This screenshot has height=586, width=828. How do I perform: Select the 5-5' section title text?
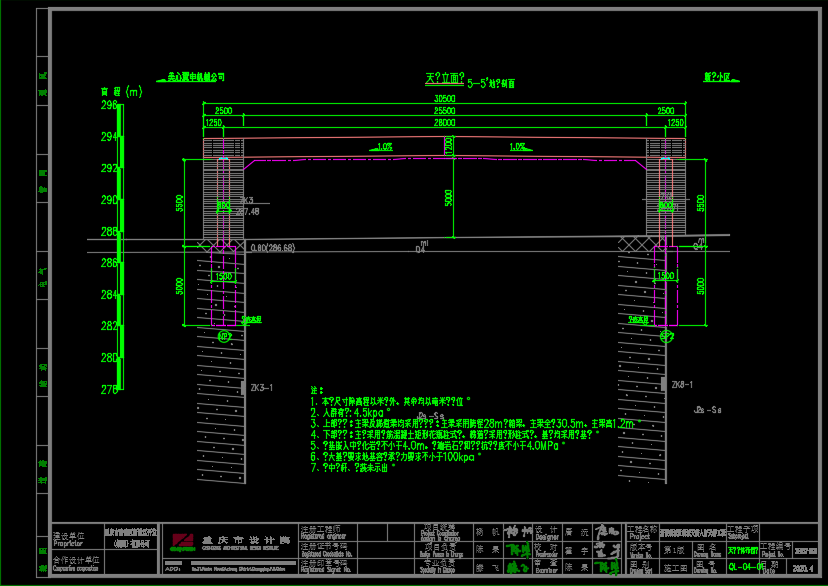pyautogui.click(x=491, y=83)
